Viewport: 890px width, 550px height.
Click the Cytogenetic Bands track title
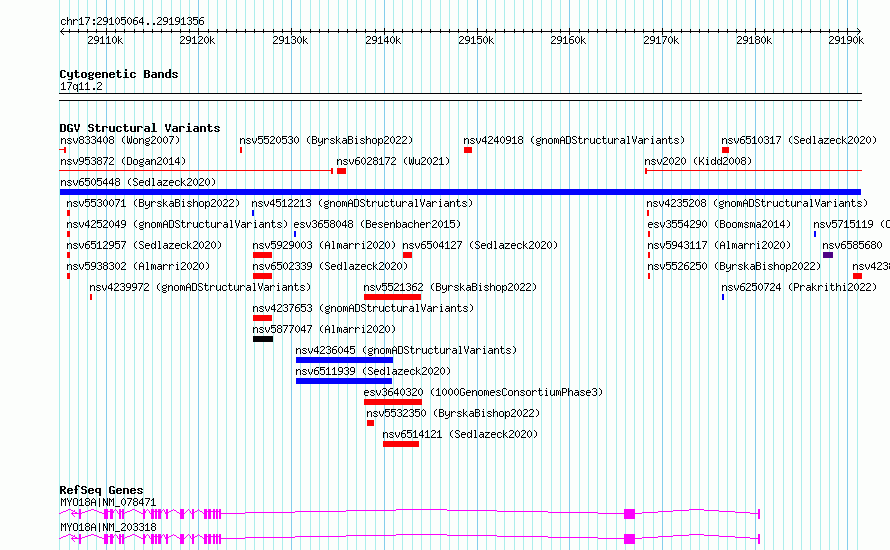coord(119,74)
